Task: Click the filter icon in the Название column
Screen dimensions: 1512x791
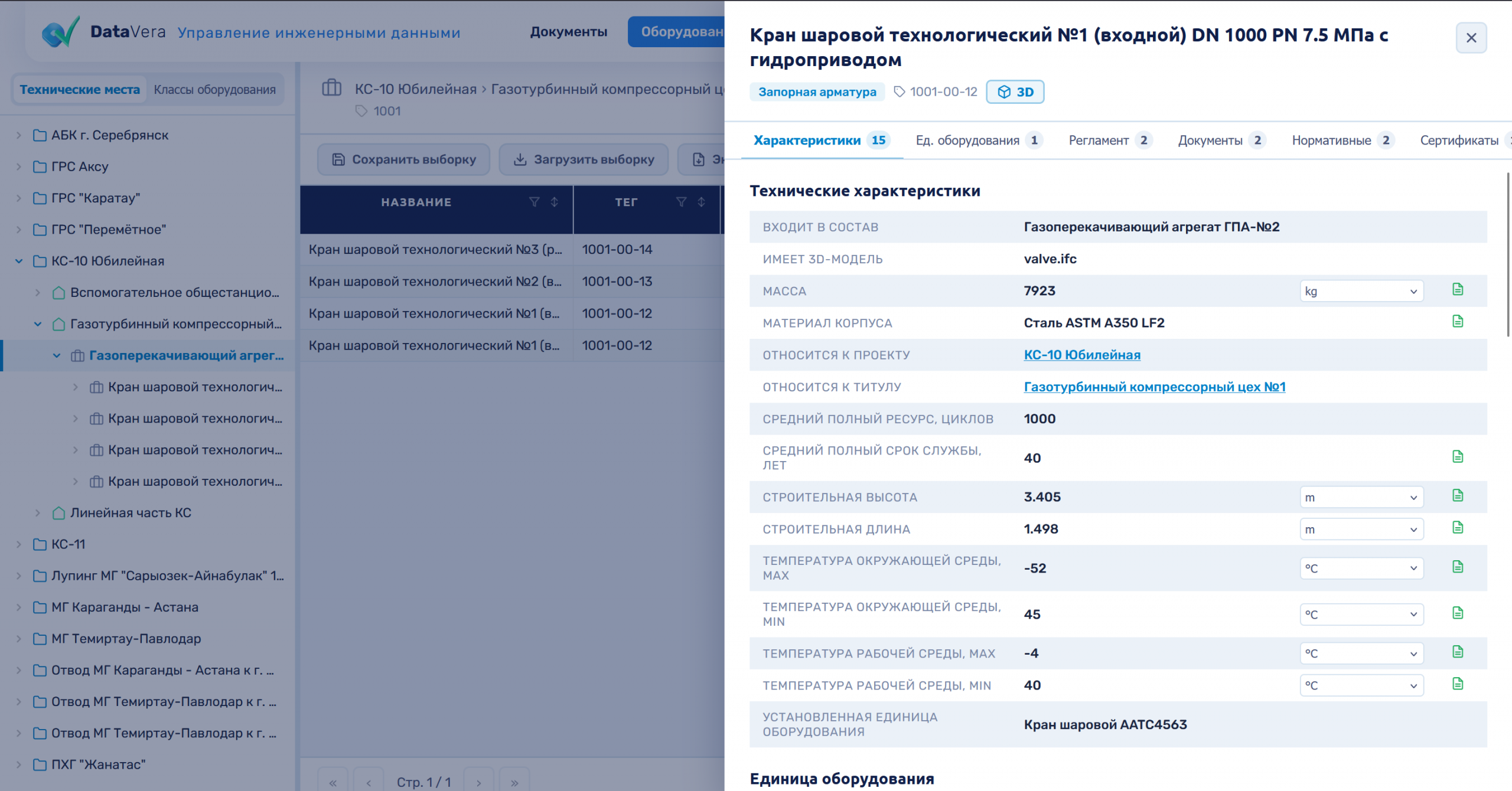Action: [534, 202]
